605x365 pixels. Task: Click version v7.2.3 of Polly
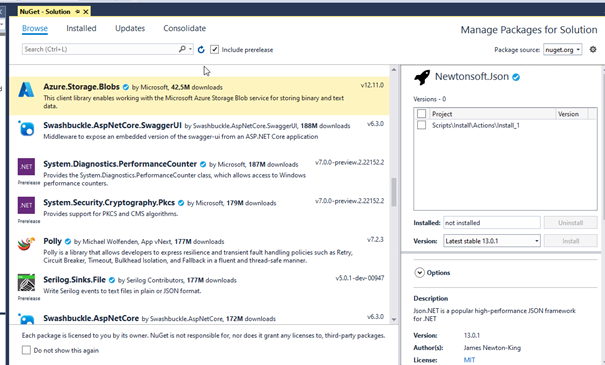tap(375, 240)
